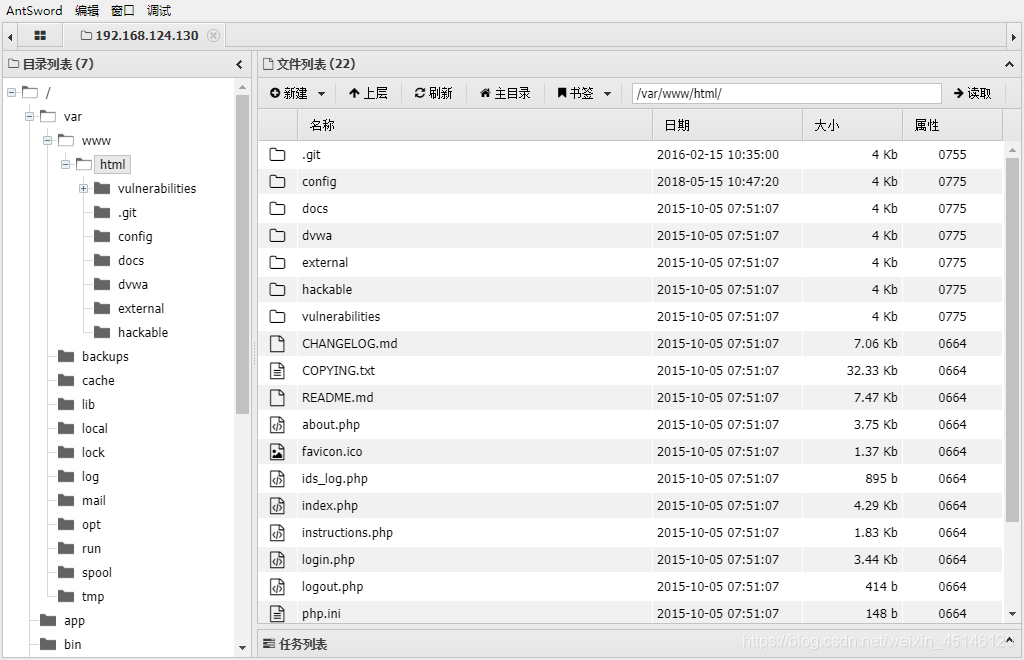
Task: Click the file list vertical scrollbar
Action: tap(1012, 339)
